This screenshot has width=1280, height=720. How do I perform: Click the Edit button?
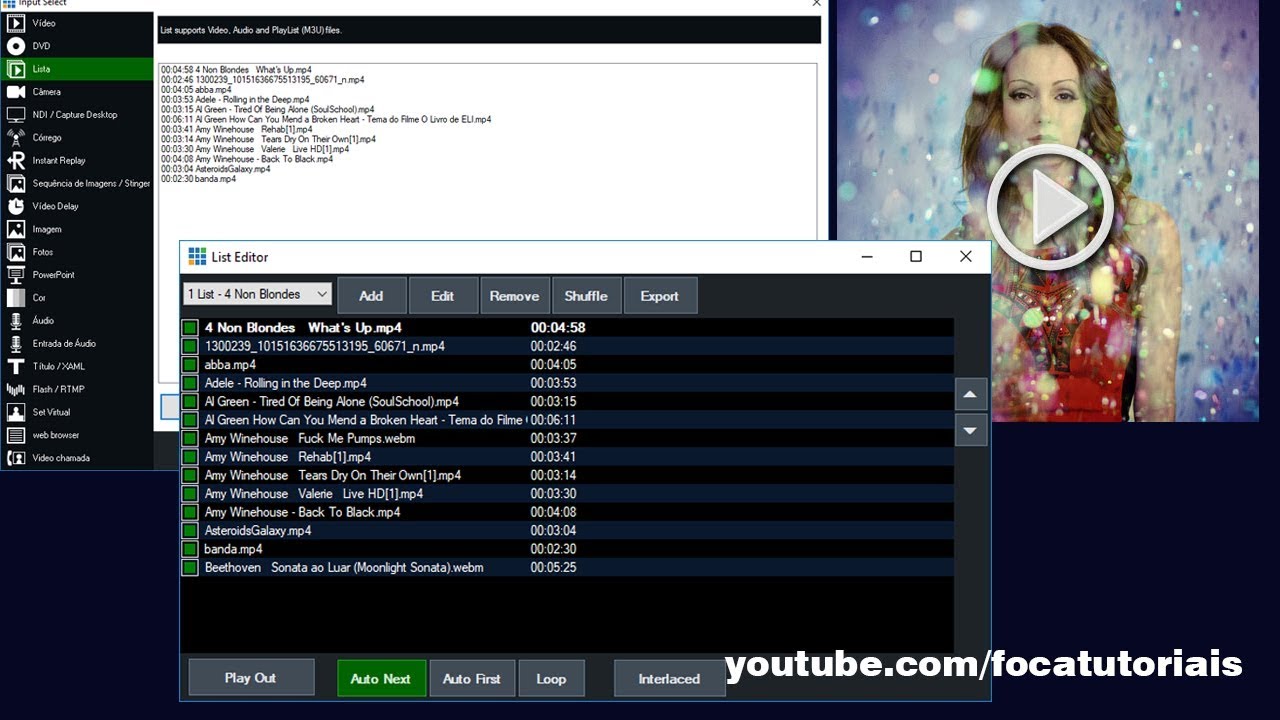[x=442, y=296]
